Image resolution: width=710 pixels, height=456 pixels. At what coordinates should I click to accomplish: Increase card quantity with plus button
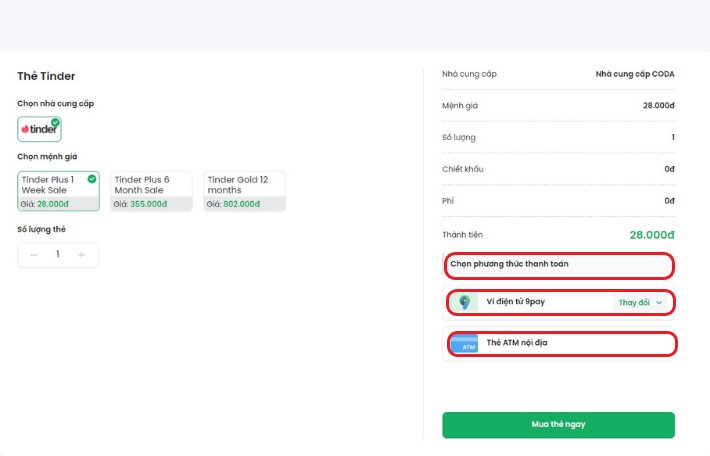pos(82,255)
